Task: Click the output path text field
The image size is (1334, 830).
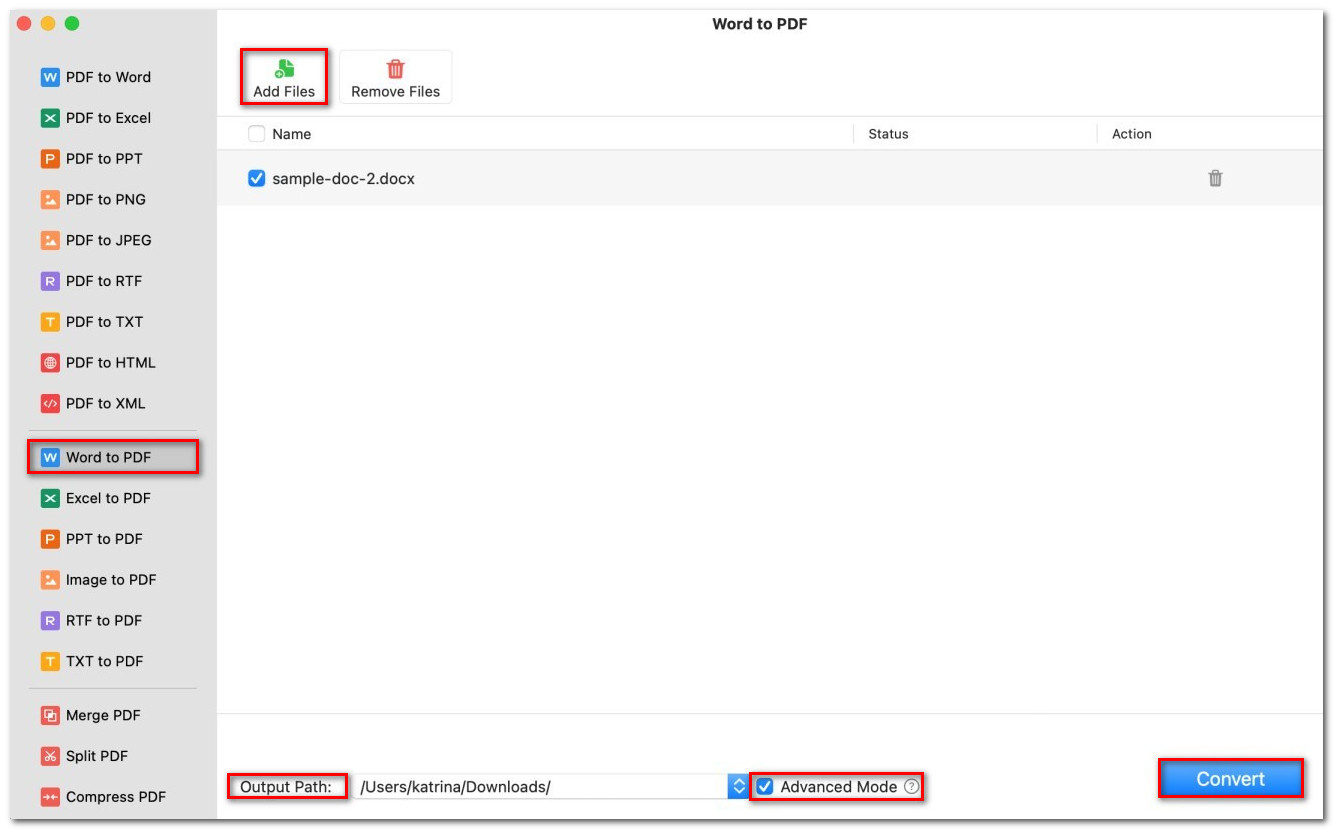Action: pyautogui.click(x=540, y=787)
